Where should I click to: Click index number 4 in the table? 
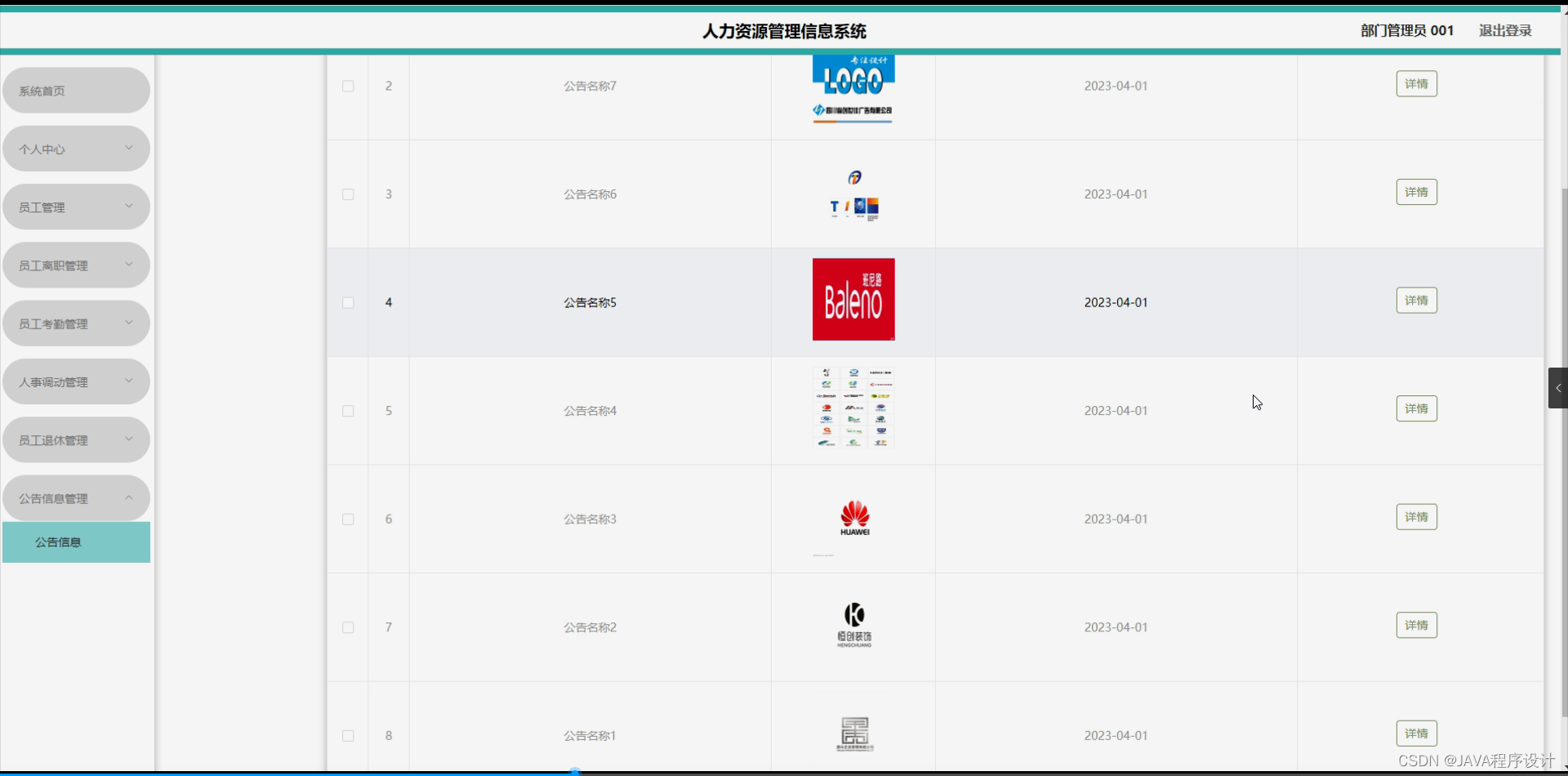[389, 302]
